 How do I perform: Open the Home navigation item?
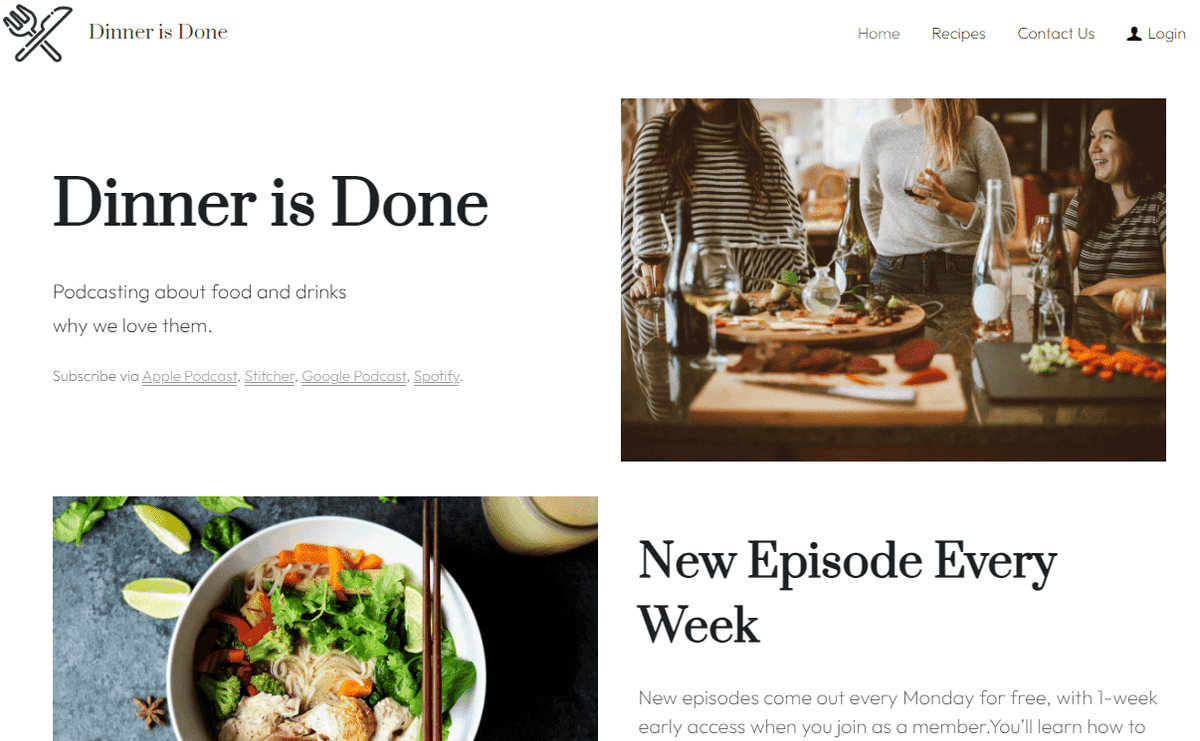879,34
